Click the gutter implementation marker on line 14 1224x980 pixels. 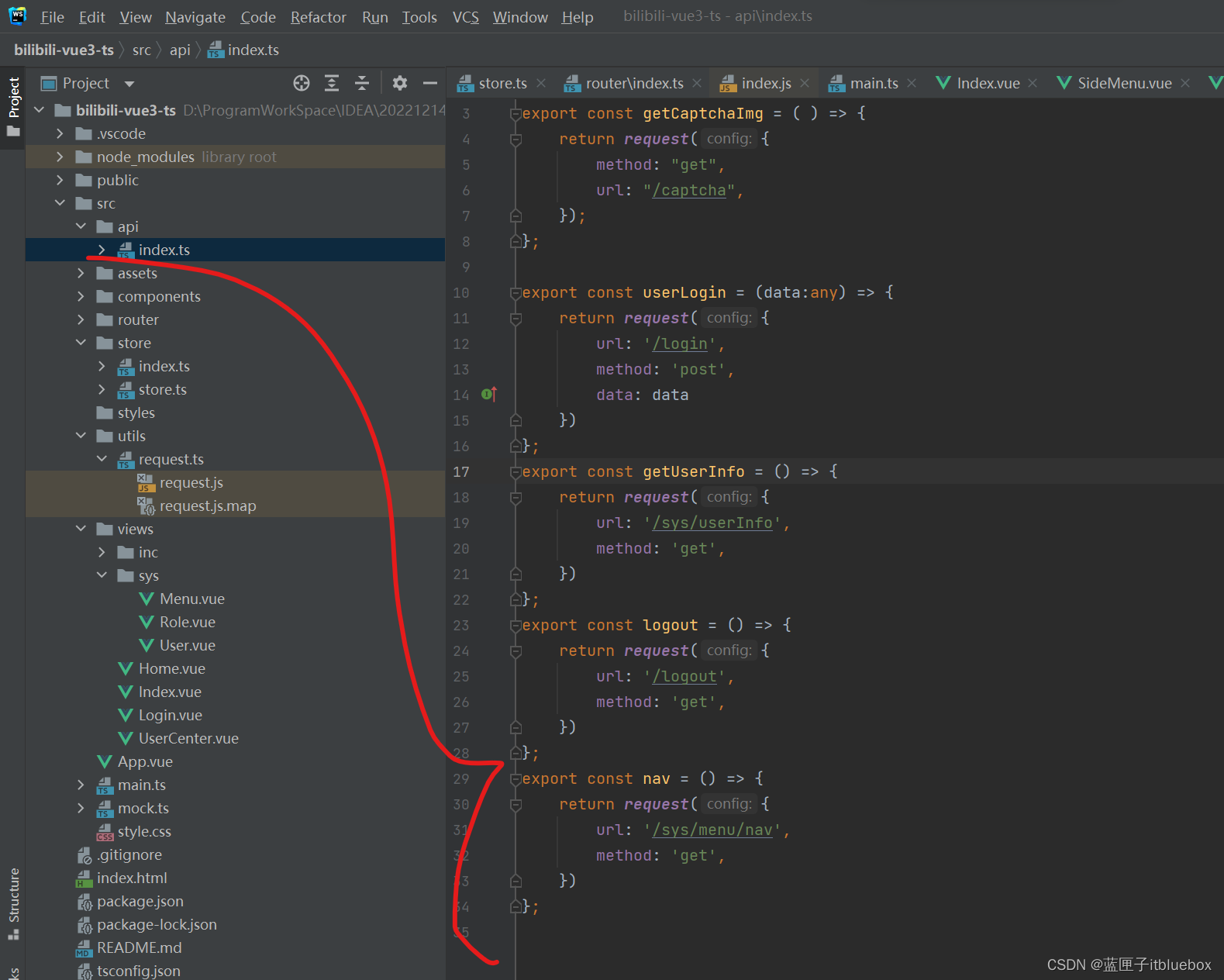[488, 395]
